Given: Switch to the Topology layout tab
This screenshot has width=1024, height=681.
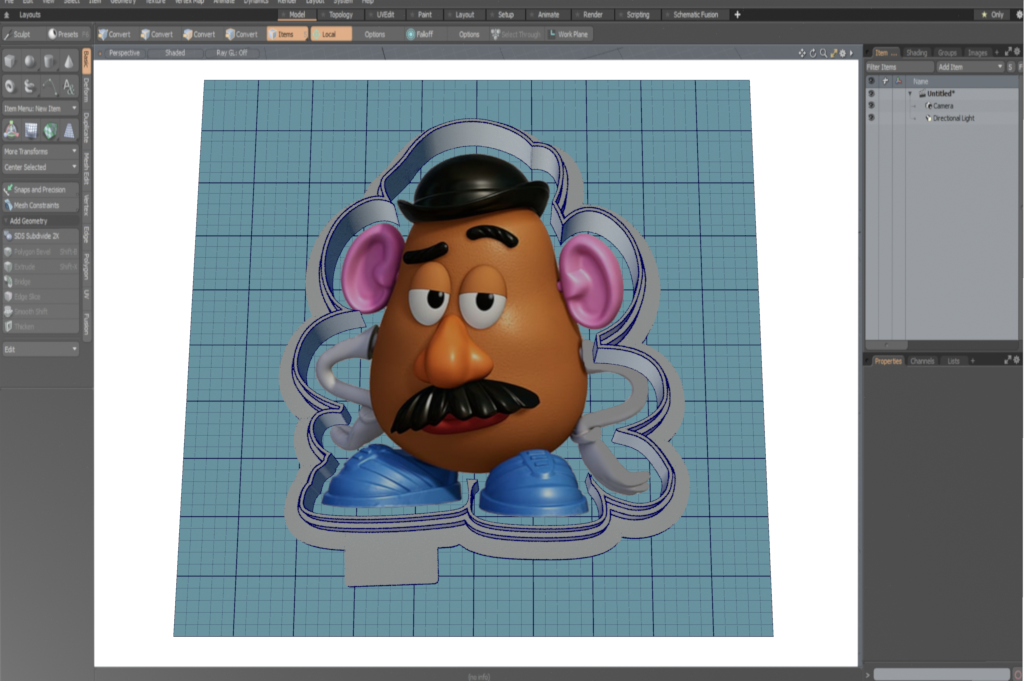Looking at the screenshot, I should [x=341, y=15].
